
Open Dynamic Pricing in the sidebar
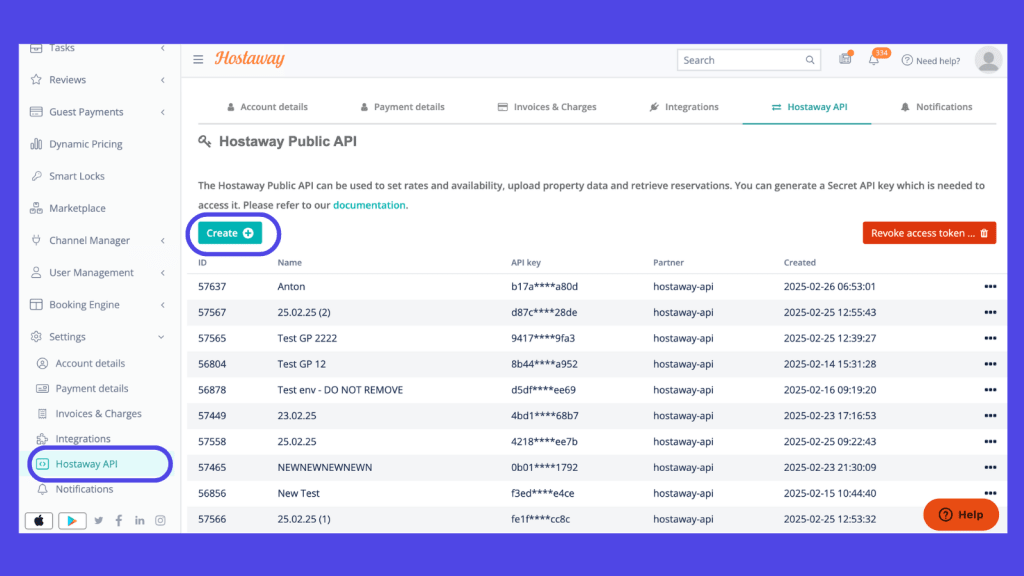86,144
